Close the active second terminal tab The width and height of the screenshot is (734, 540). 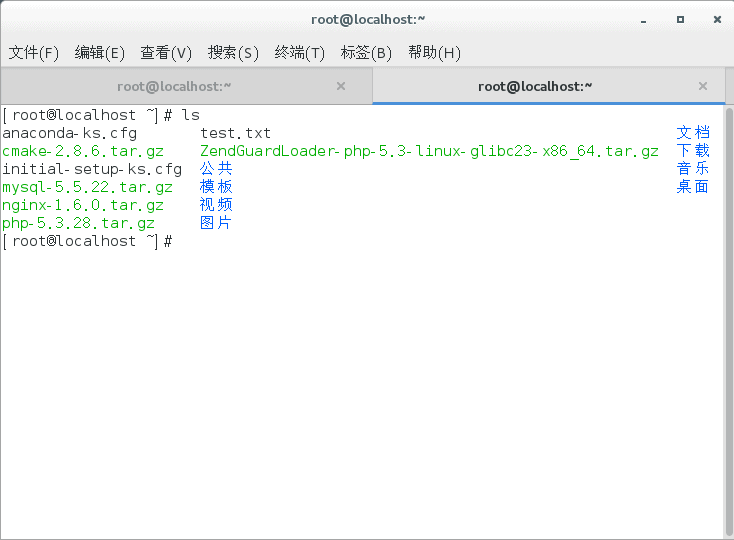pyautogui.click(x=703, y=86)
